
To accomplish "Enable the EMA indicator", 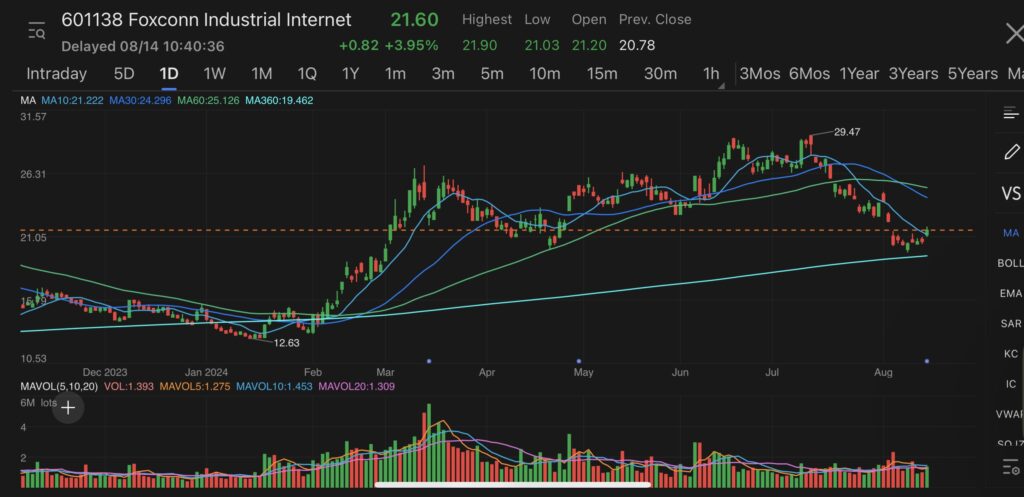I will [x=1011, y=293].
